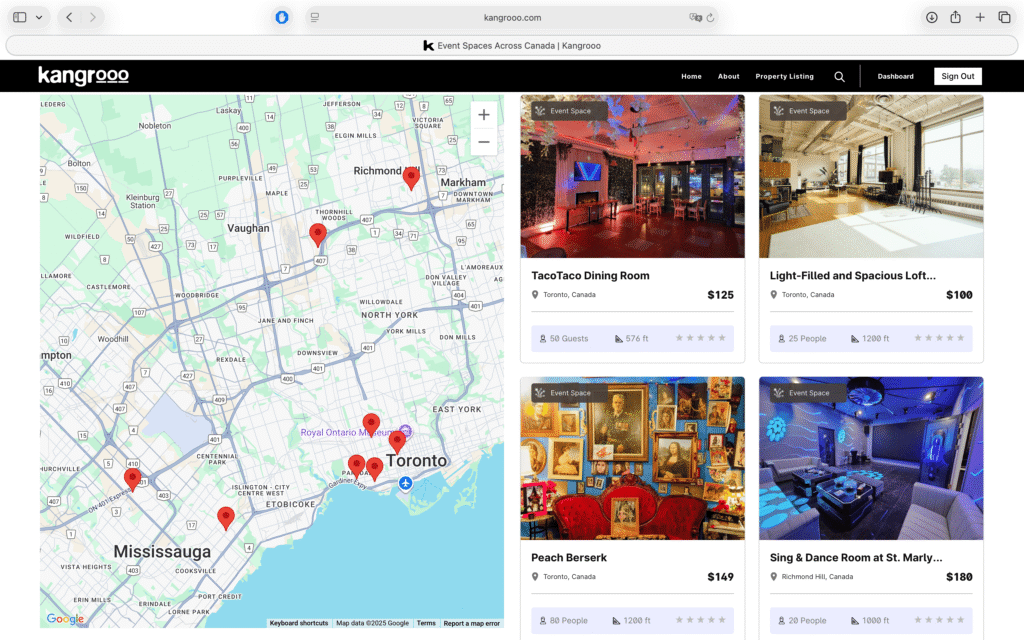Click the Safari share icon
Screen dimensions: 1024x640
(x=955, y=17)
